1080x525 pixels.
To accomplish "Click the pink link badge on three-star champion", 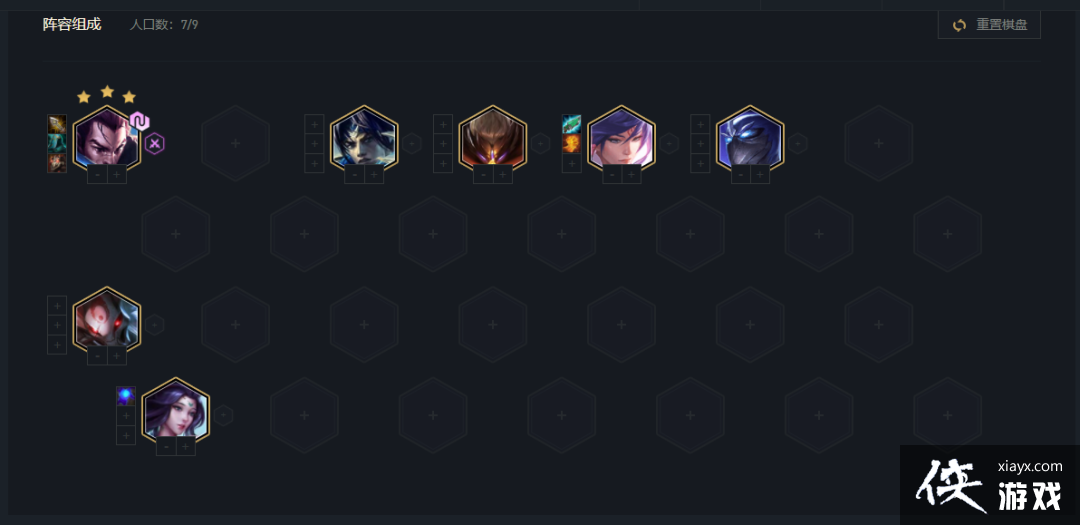I will click(x=140, y=121).
